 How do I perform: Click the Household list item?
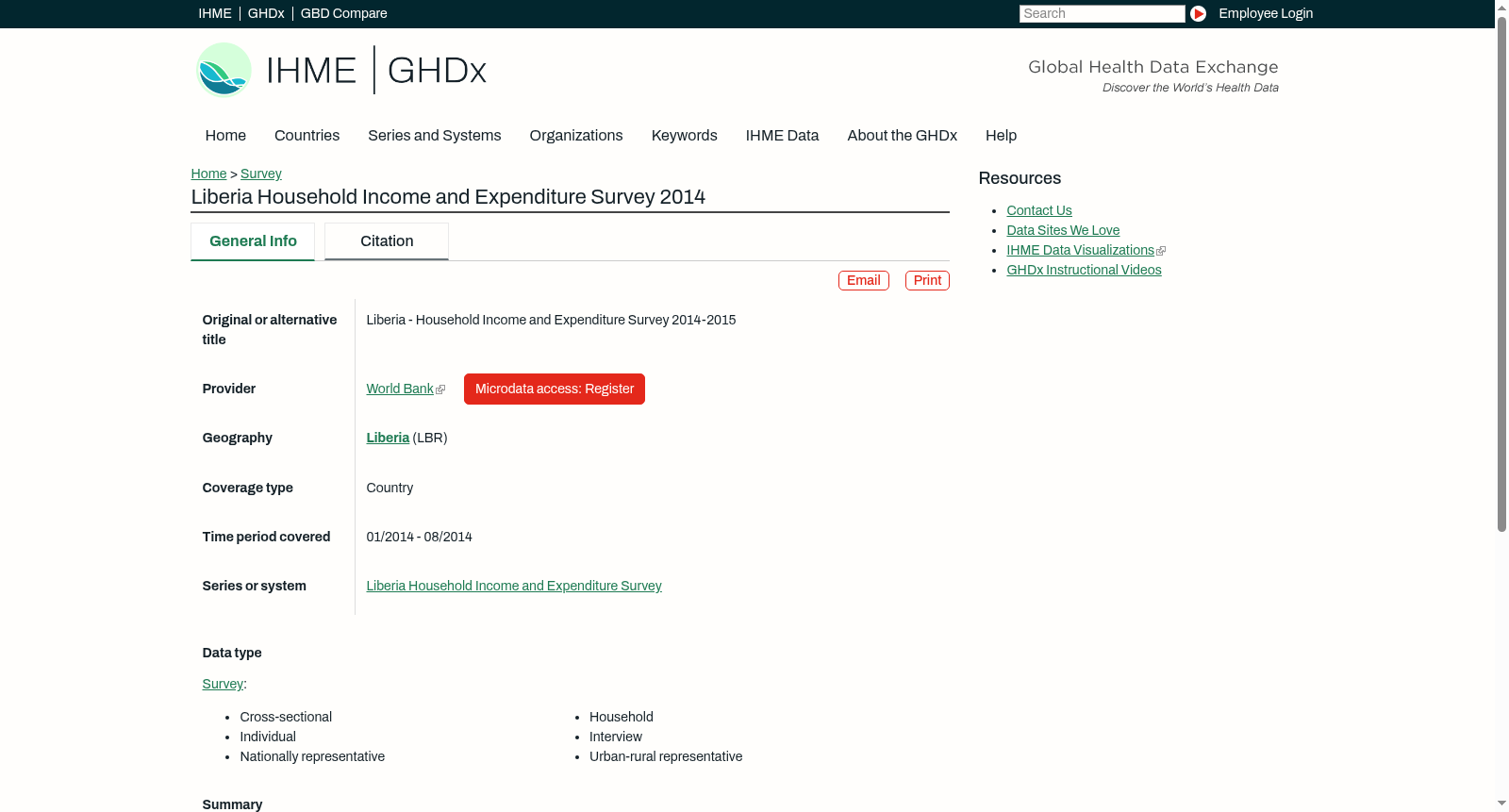pos(622,717)
